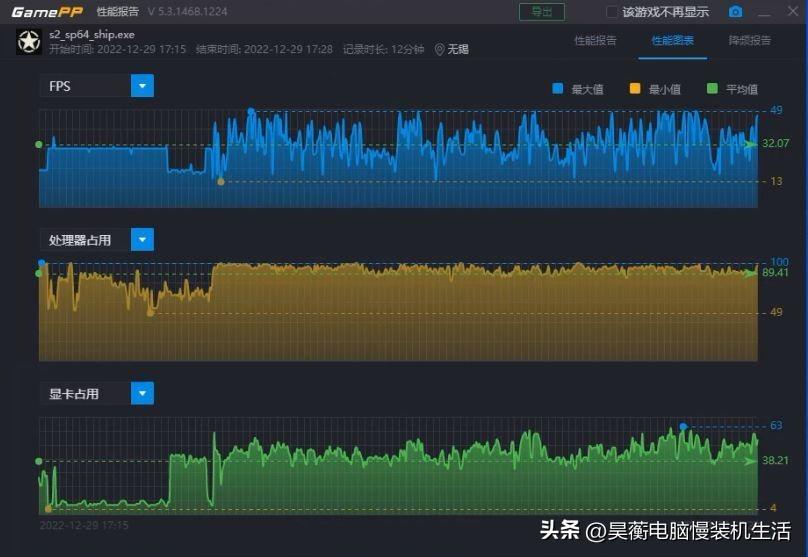The width and height of the screenshot is (808, 557).
Task: Toggle the blue 最大值 legend swatch
Action: [558, 88]
